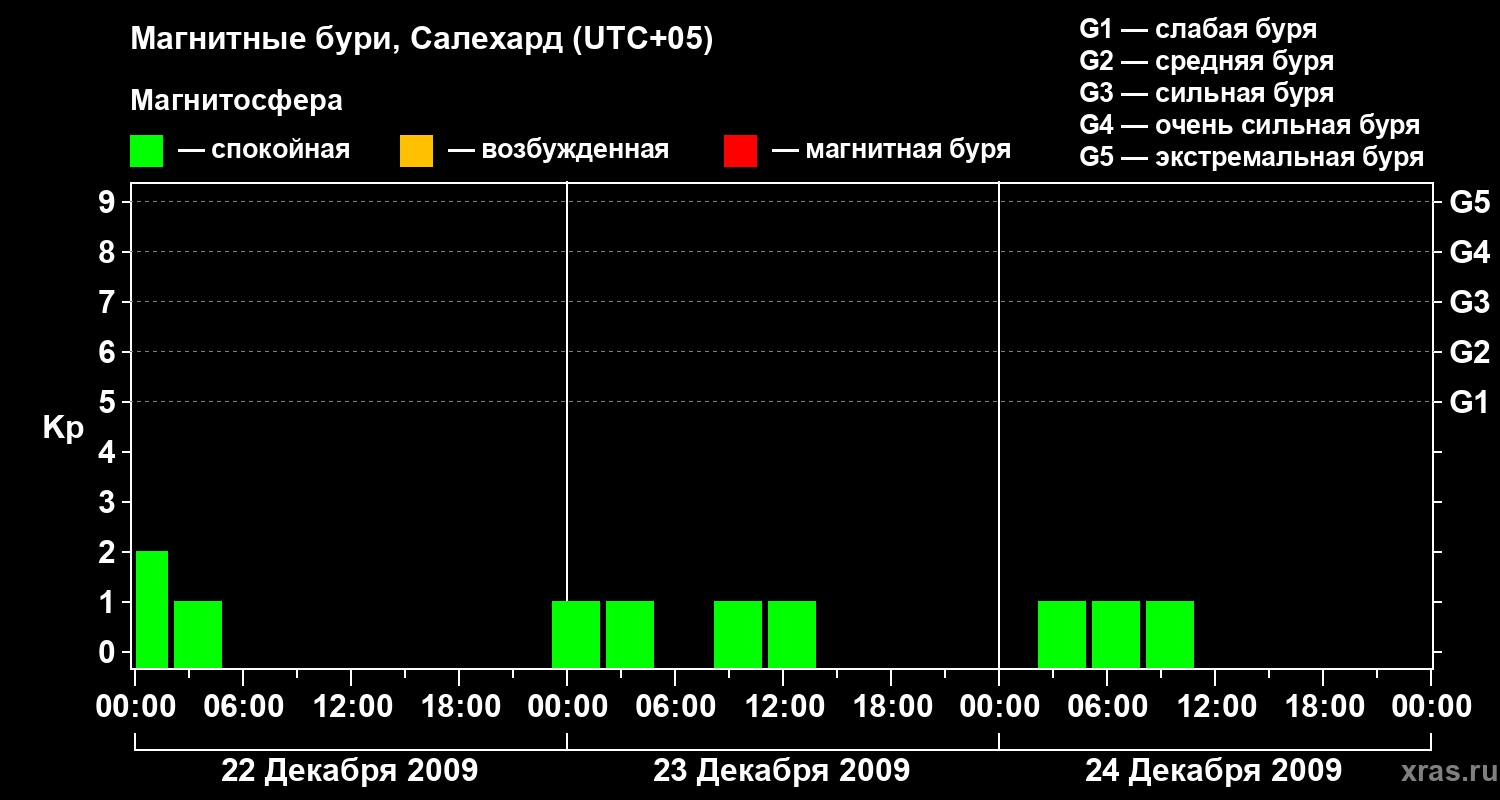Click the '22 Декабря 2009' date label
The width and height of the screenshot is (1500, 800).
(349, 771)
